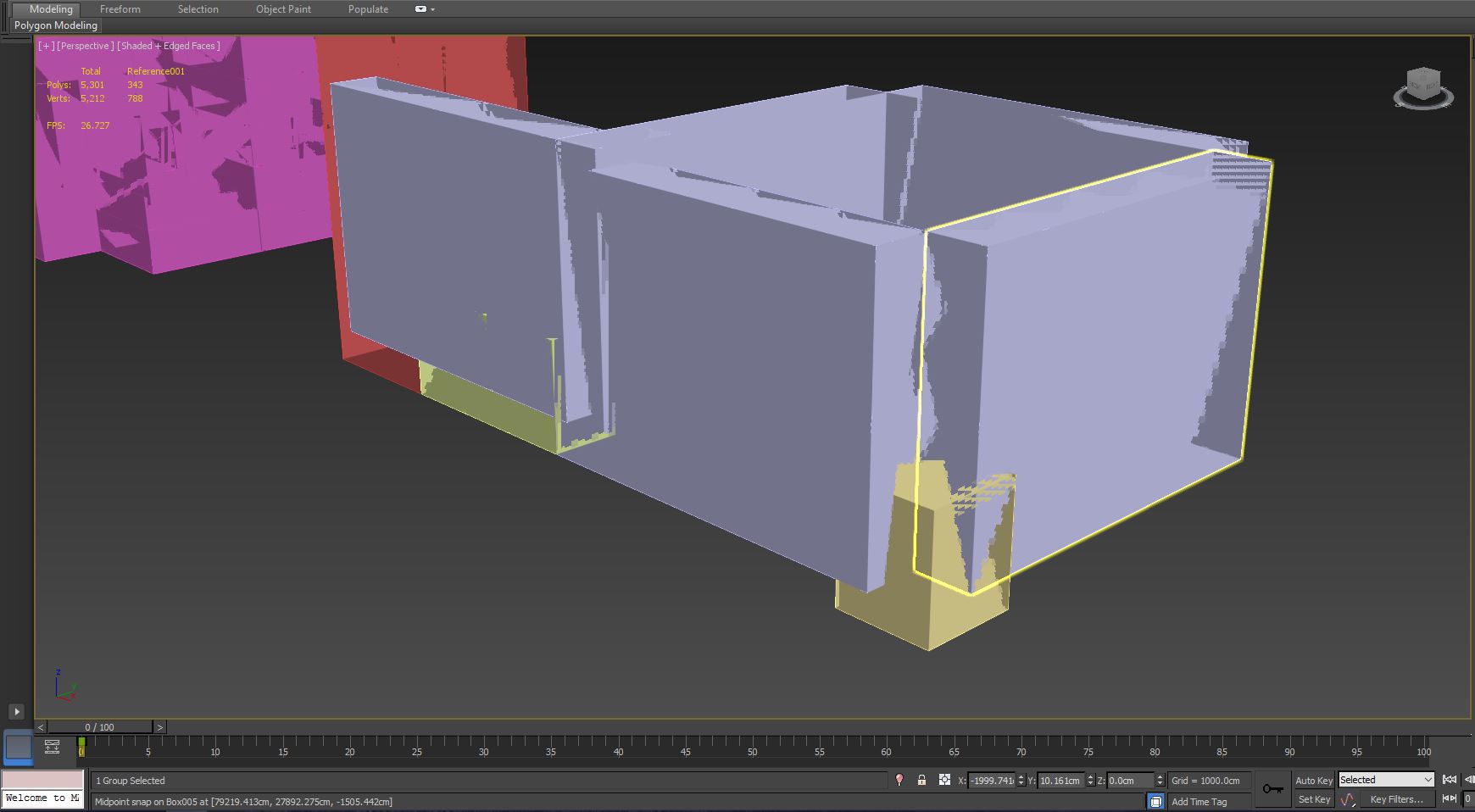Viewport: 1475px width, 812px height.
Task: Toggle the Selection Lock padlock
Action: 921,780
